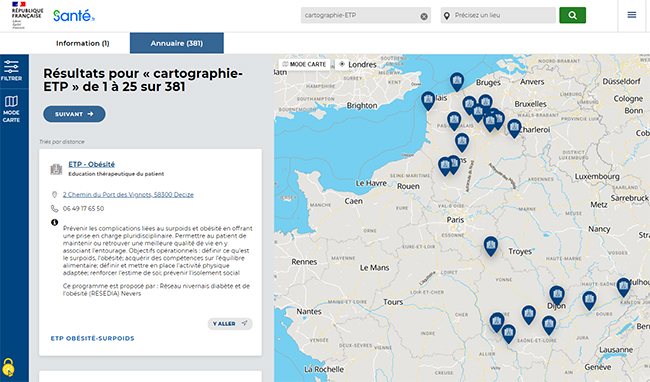Select the northernmost marker west of Bruges
This screenshot has width=650, height=382.
click(457, 81)
